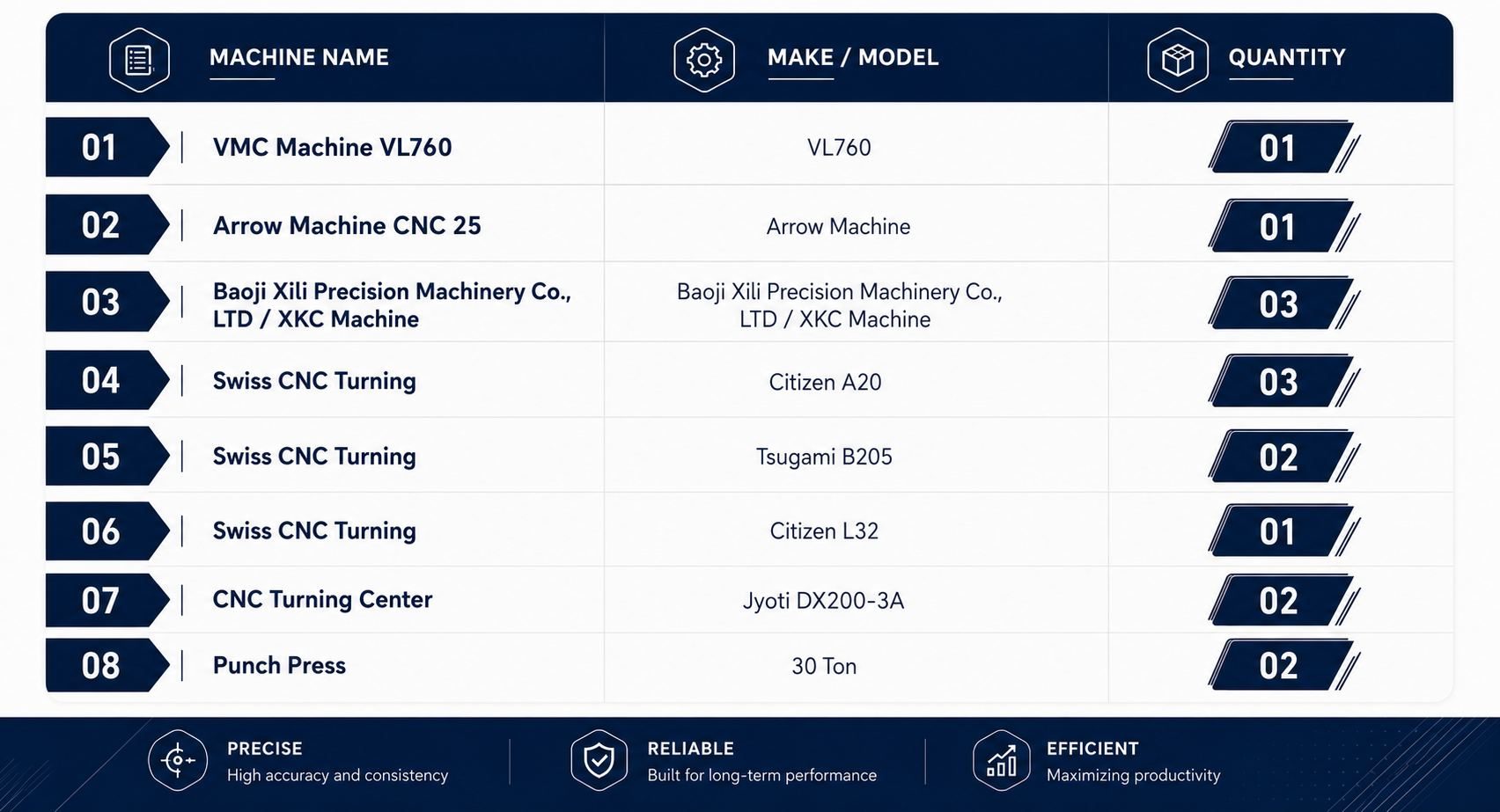
Task: Select VMC Machine VL760 name
Action: [332, 147]
